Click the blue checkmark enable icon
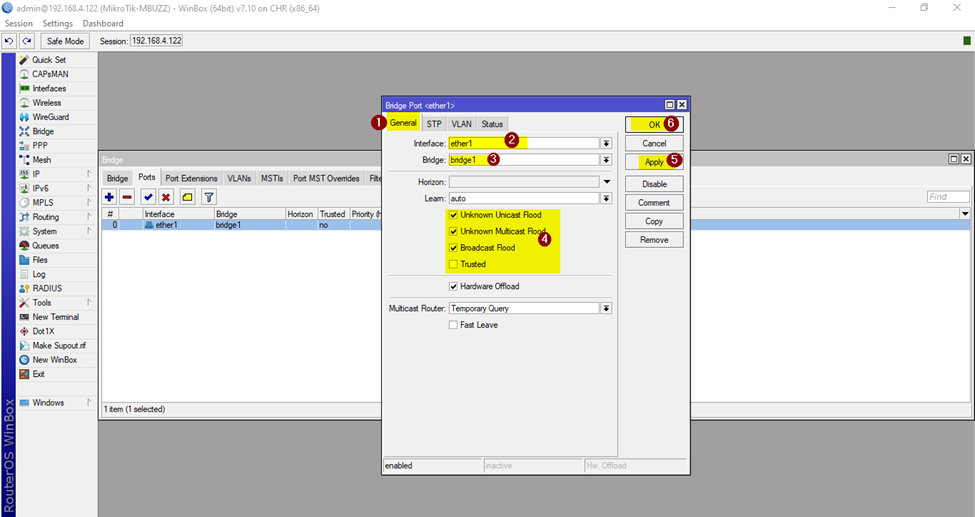 tap(148, 197)
